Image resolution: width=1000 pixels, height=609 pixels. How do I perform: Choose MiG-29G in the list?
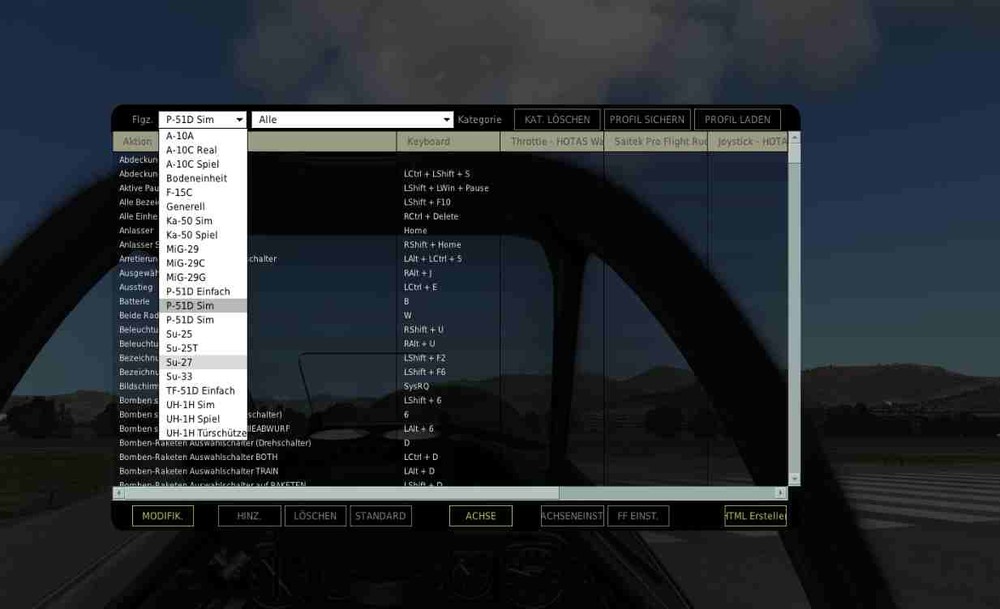coord(203,277)
